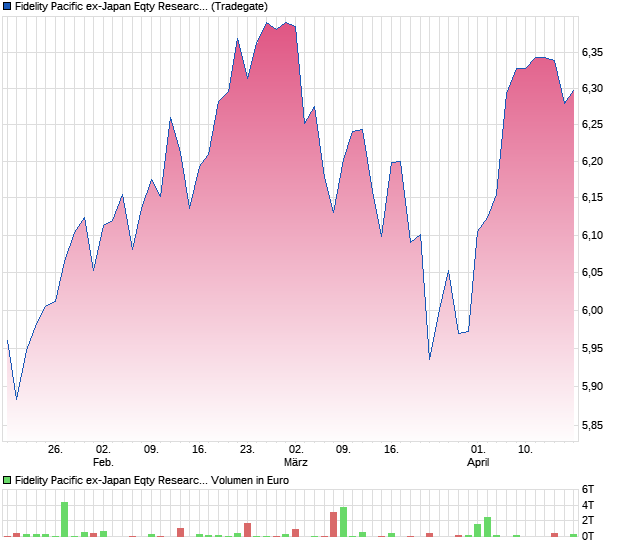Select the 6,30 price axis label
This screenshot has width=620, height=546.
coord(592,89)
